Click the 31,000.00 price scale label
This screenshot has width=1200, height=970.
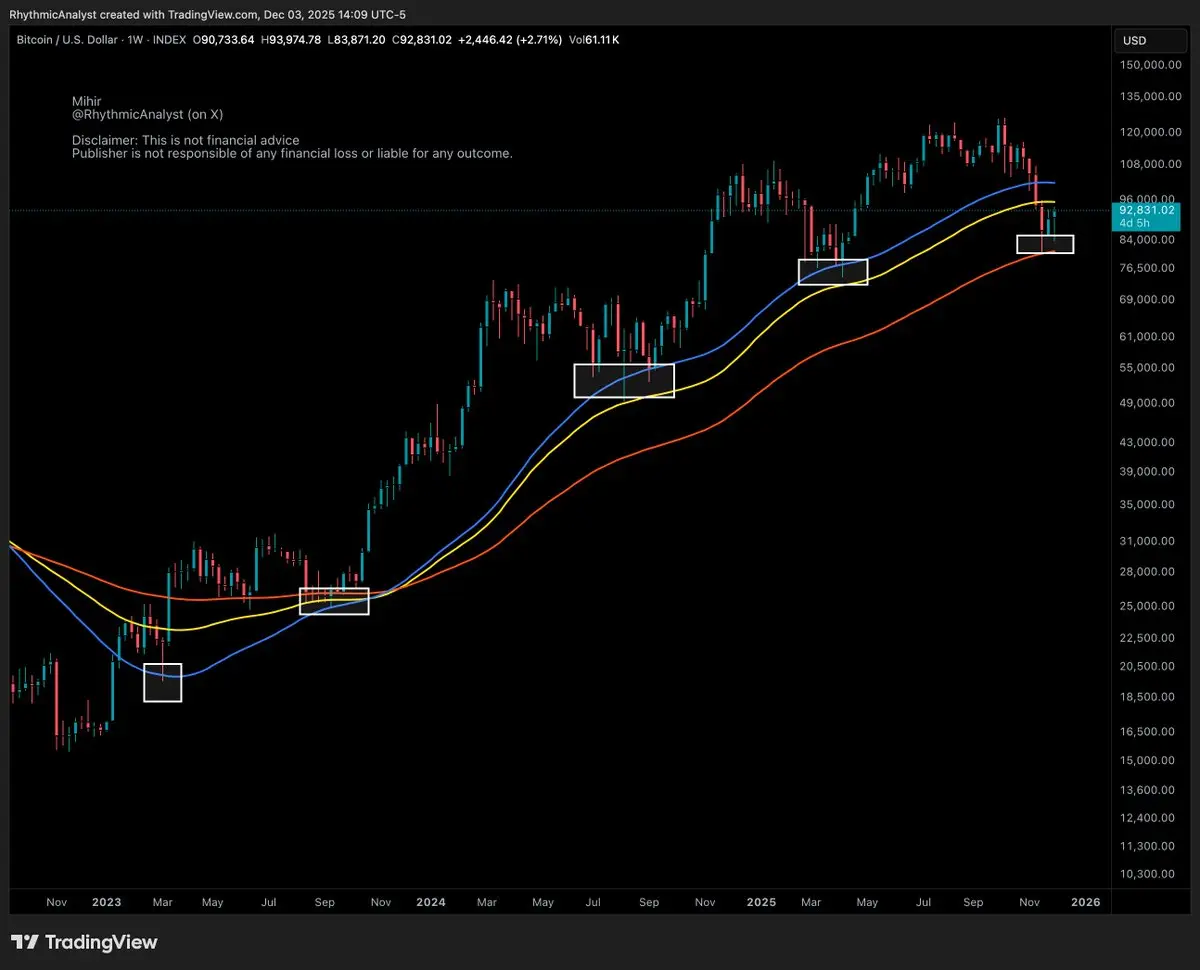pyautogui.click(x=1149, y=541)
